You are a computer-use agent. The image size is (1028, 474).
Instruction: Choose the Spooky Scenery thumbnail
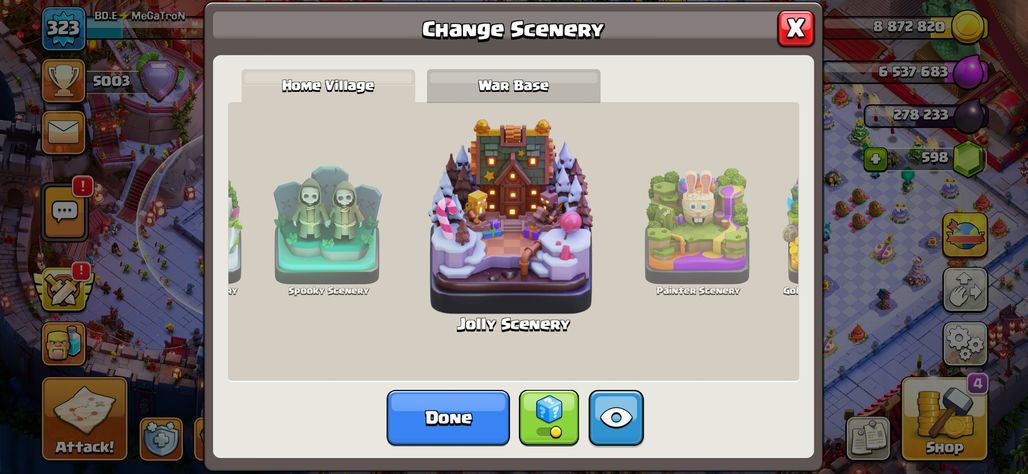tap(328, 231)
